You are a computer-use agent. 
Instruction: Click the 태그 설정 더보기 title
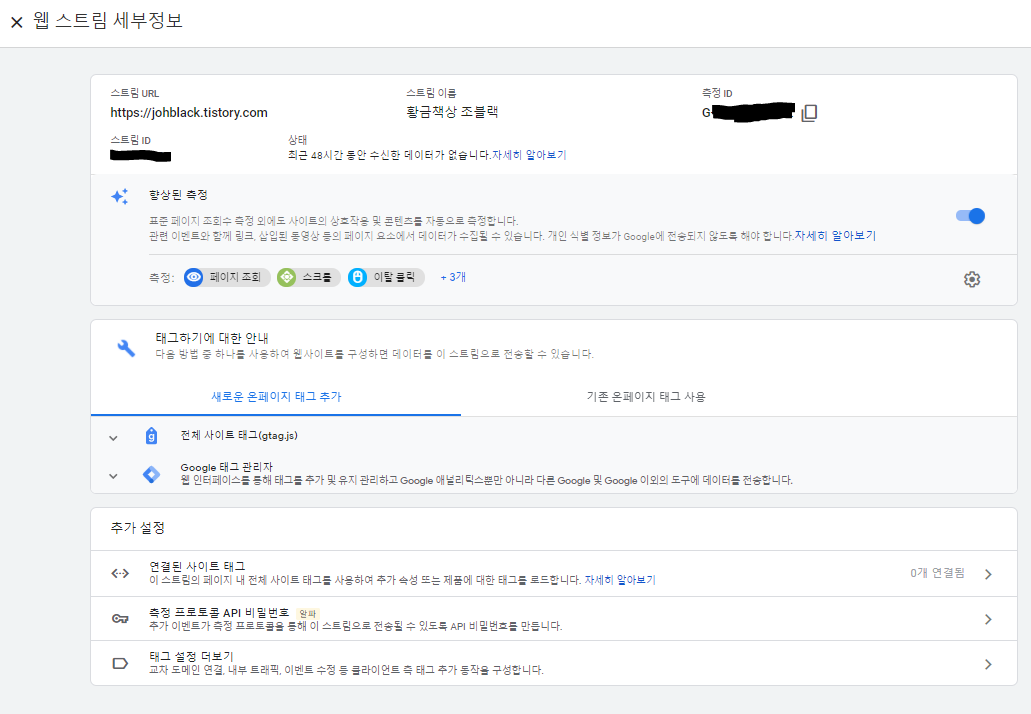point(191,656)
